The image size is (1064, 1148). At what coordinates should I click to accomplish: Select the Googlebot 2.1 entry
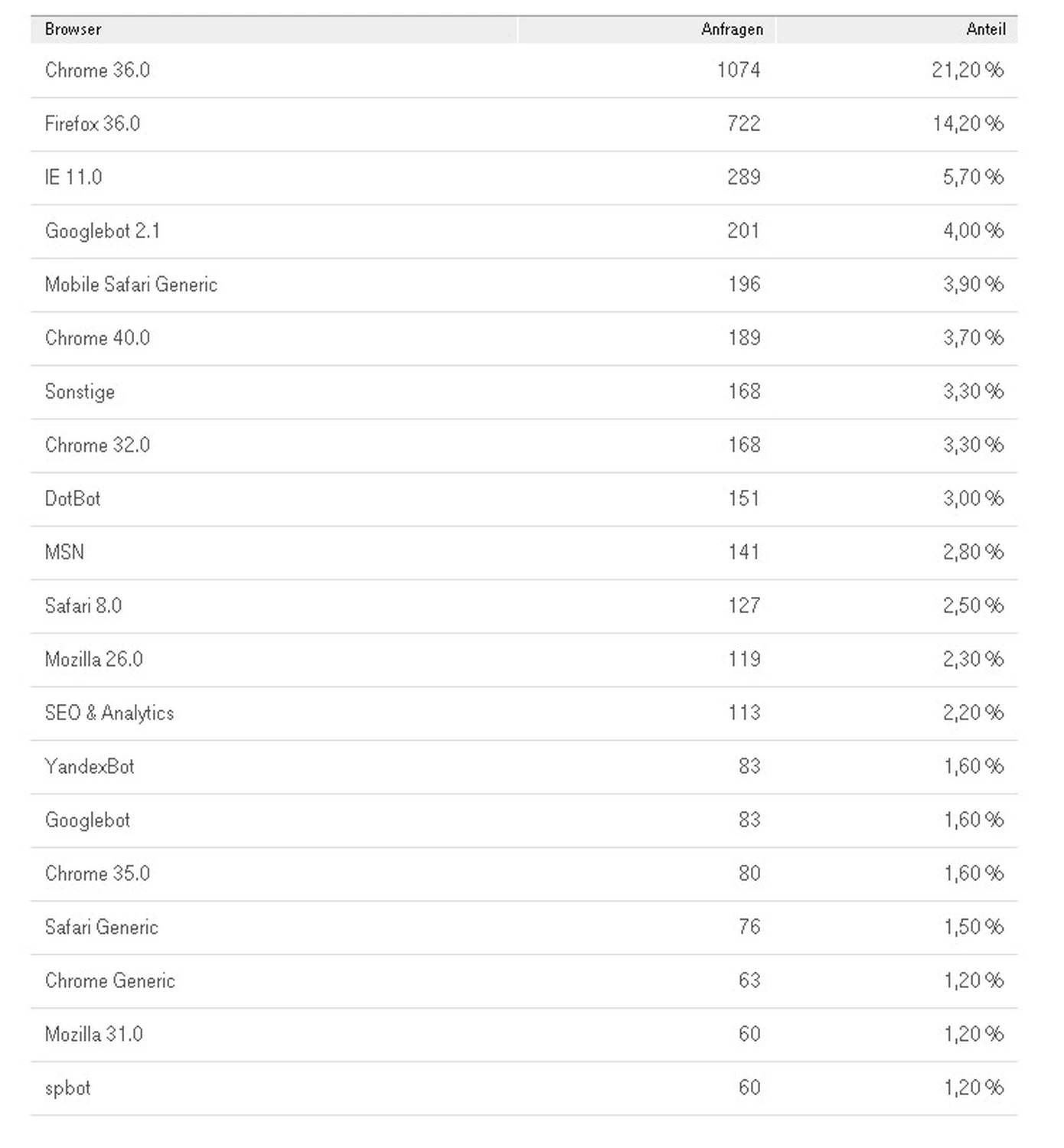click(103, 231)
